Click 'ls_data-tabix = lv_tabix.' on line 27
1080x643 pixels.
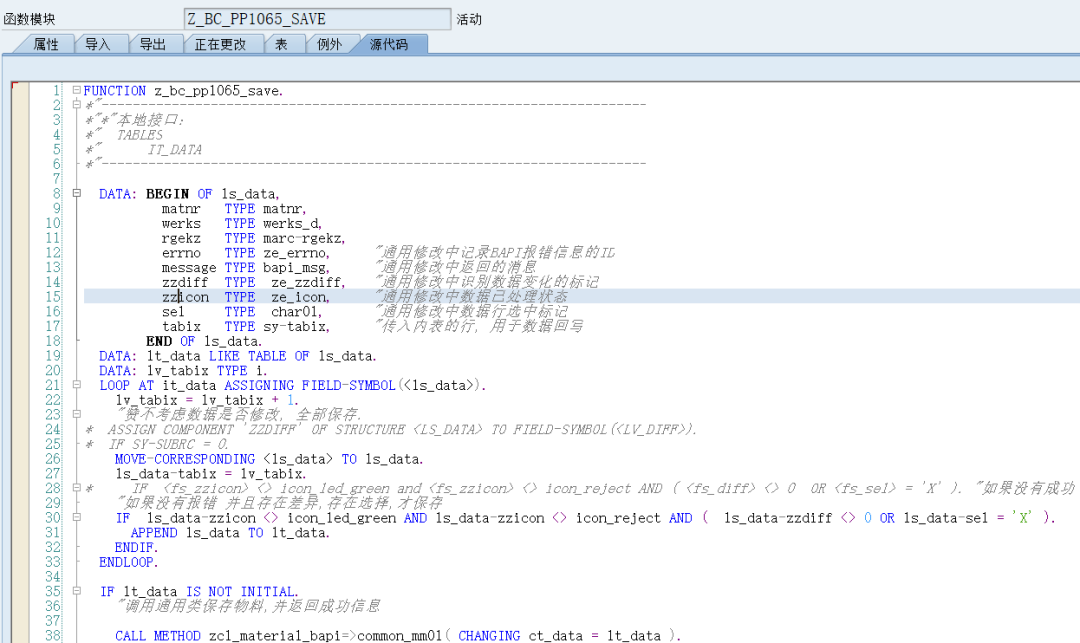(211, 474)
